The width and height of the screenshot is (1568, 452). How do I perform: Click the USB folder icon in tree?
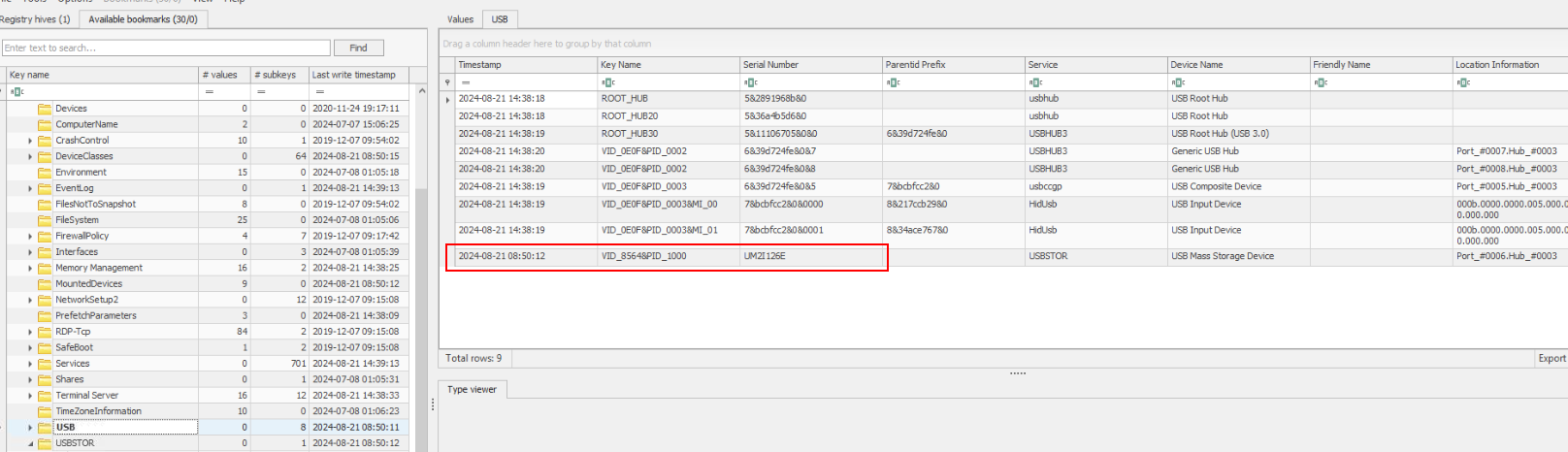(x=45, y=428)
